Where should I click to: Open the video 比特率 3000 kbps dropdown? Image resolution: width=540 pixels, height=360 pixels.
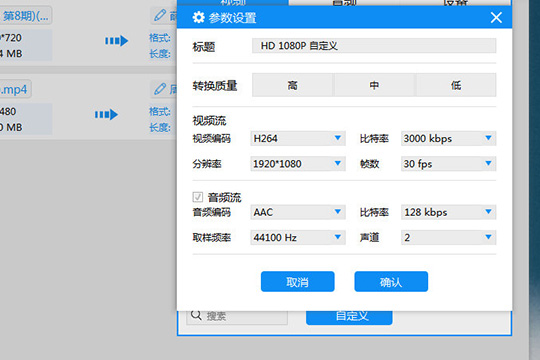tap(448, 138)
